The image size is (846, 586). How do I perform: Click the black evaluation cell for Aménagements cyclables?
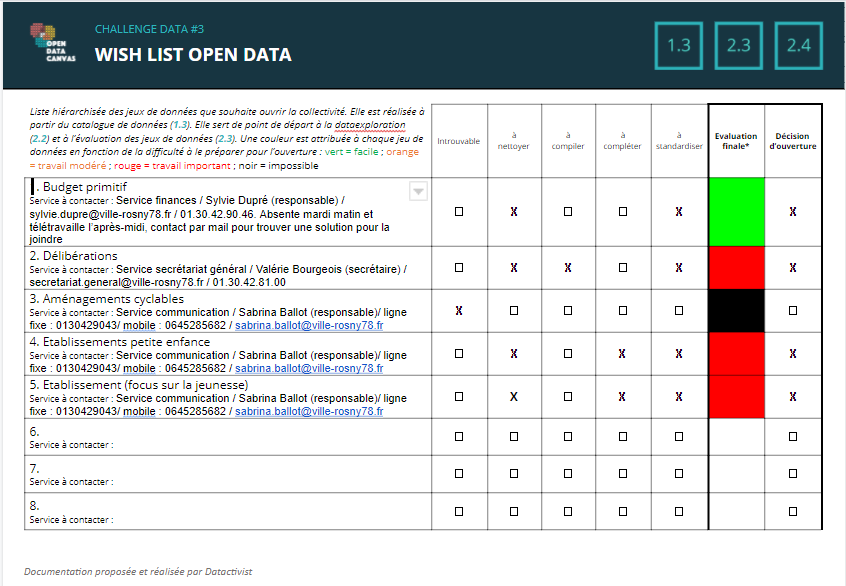click(x=736, y=311)
